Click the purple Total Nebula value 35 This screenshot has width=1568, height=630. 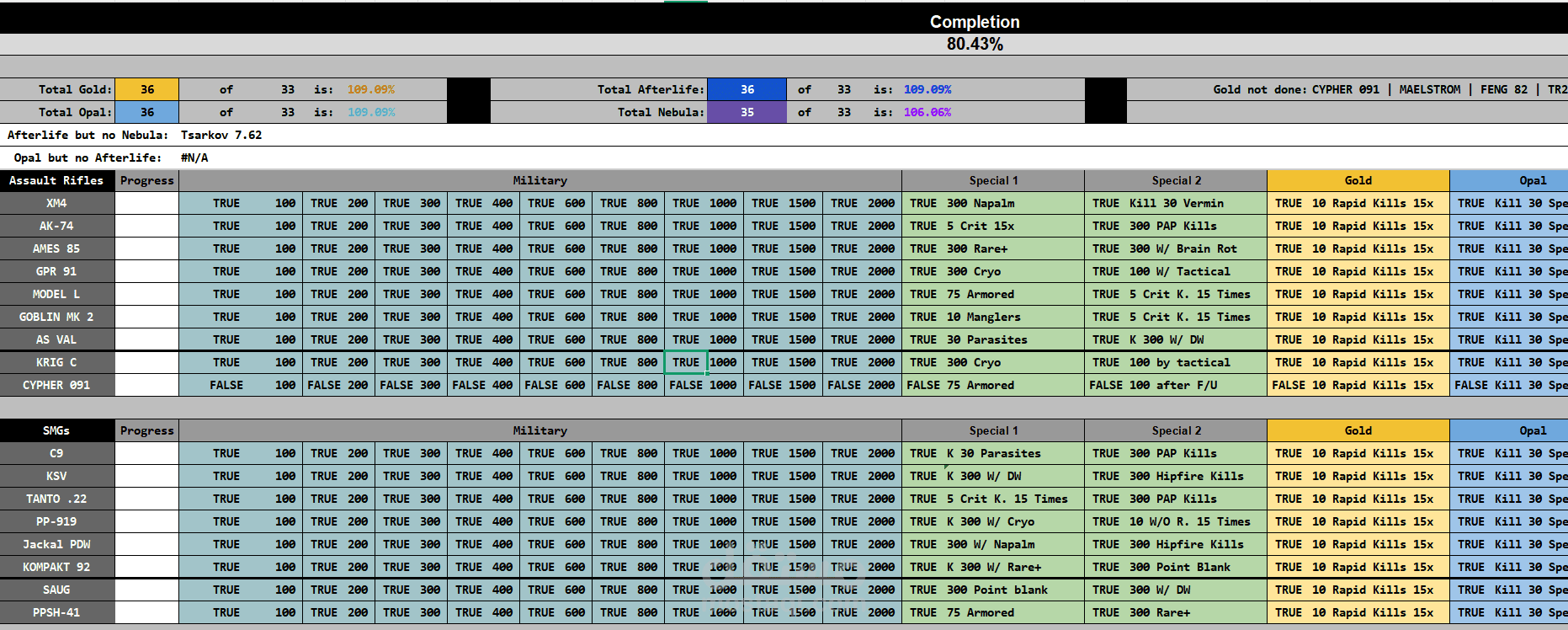coord(747,112)
